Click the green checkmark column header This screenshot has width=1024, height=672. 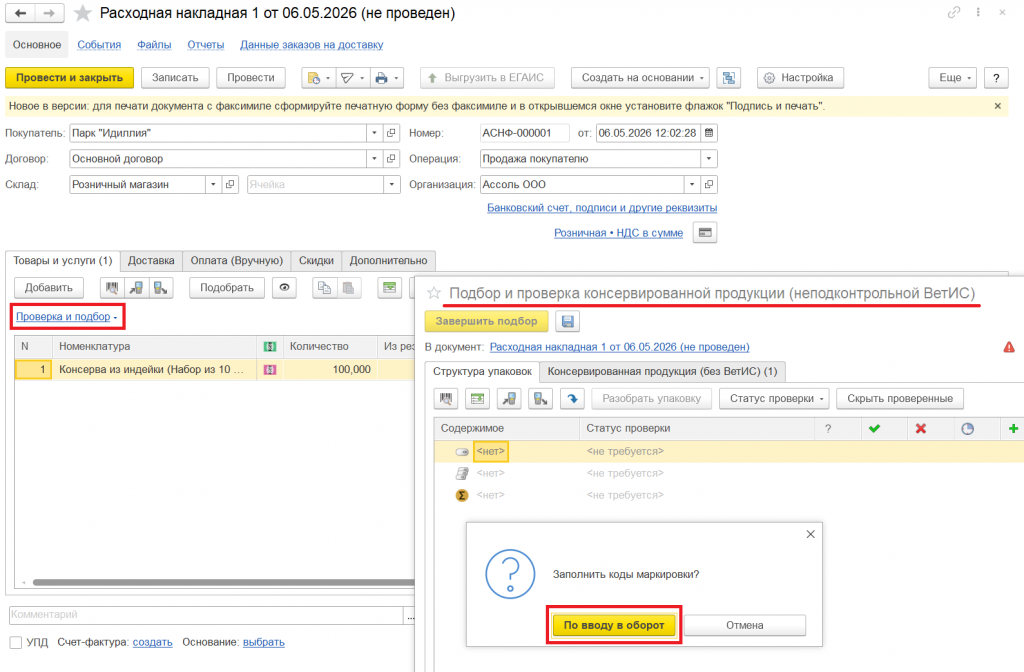tap(874, 428)
